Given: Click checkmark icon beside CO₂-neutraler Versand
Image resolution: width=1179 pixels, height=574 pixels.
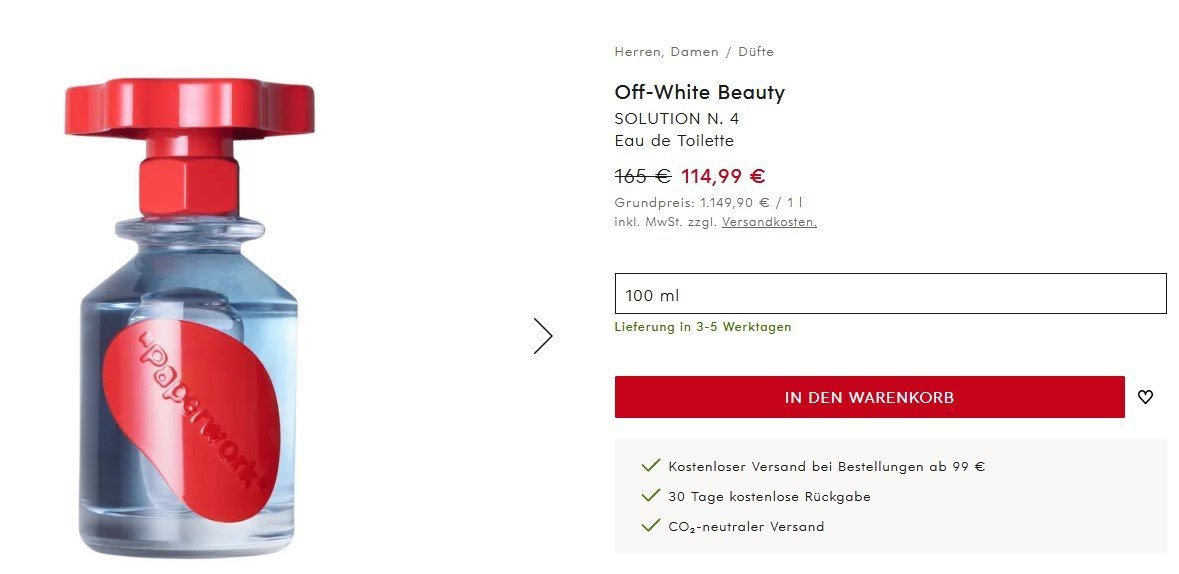Looking at the screenshot, I should pos(651,526).
